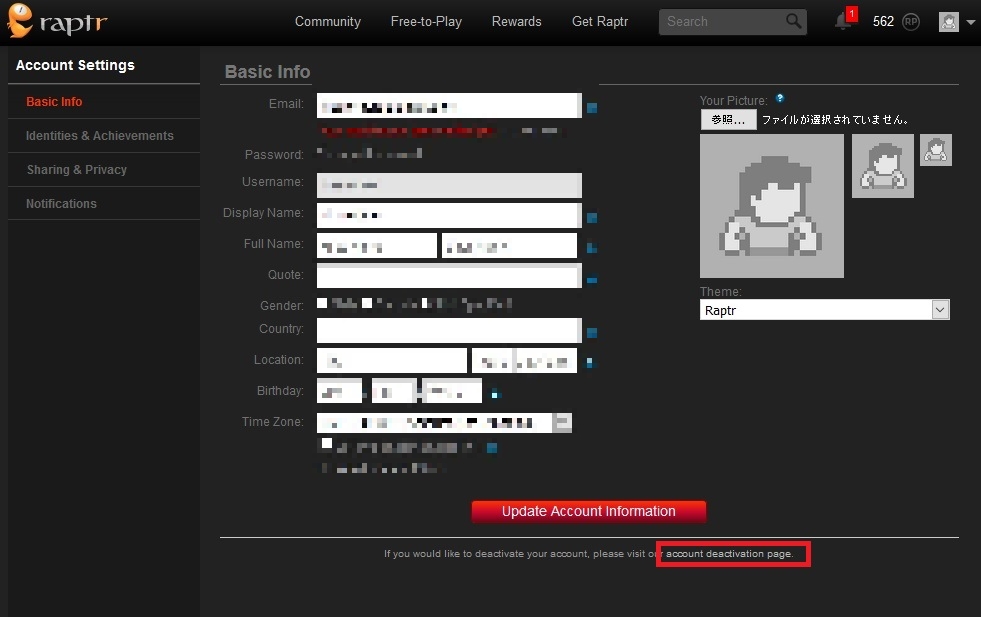Click the Email input field
981x617 pixels.
click(449, 105)
